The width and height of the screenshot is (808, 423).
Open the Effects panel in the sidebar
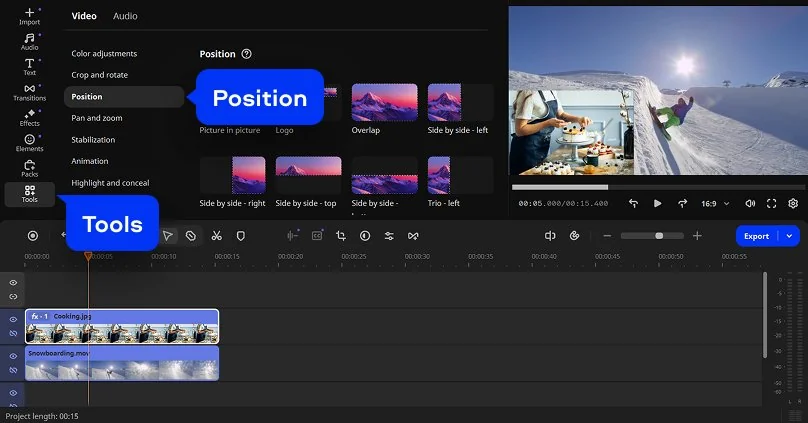29,117
